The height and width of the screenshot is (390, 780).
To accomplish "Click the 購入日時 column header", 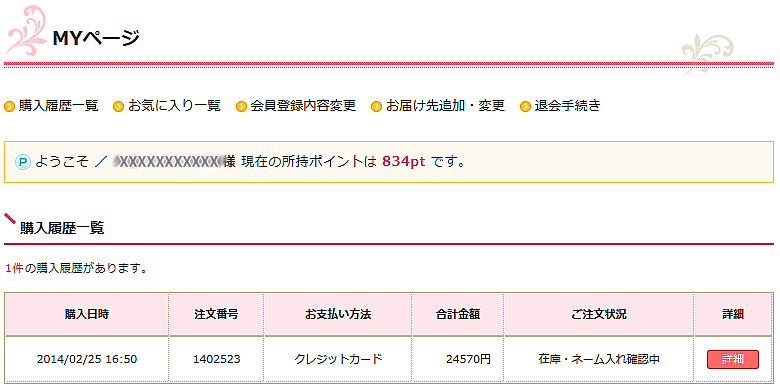I will (x=87, y=314).
